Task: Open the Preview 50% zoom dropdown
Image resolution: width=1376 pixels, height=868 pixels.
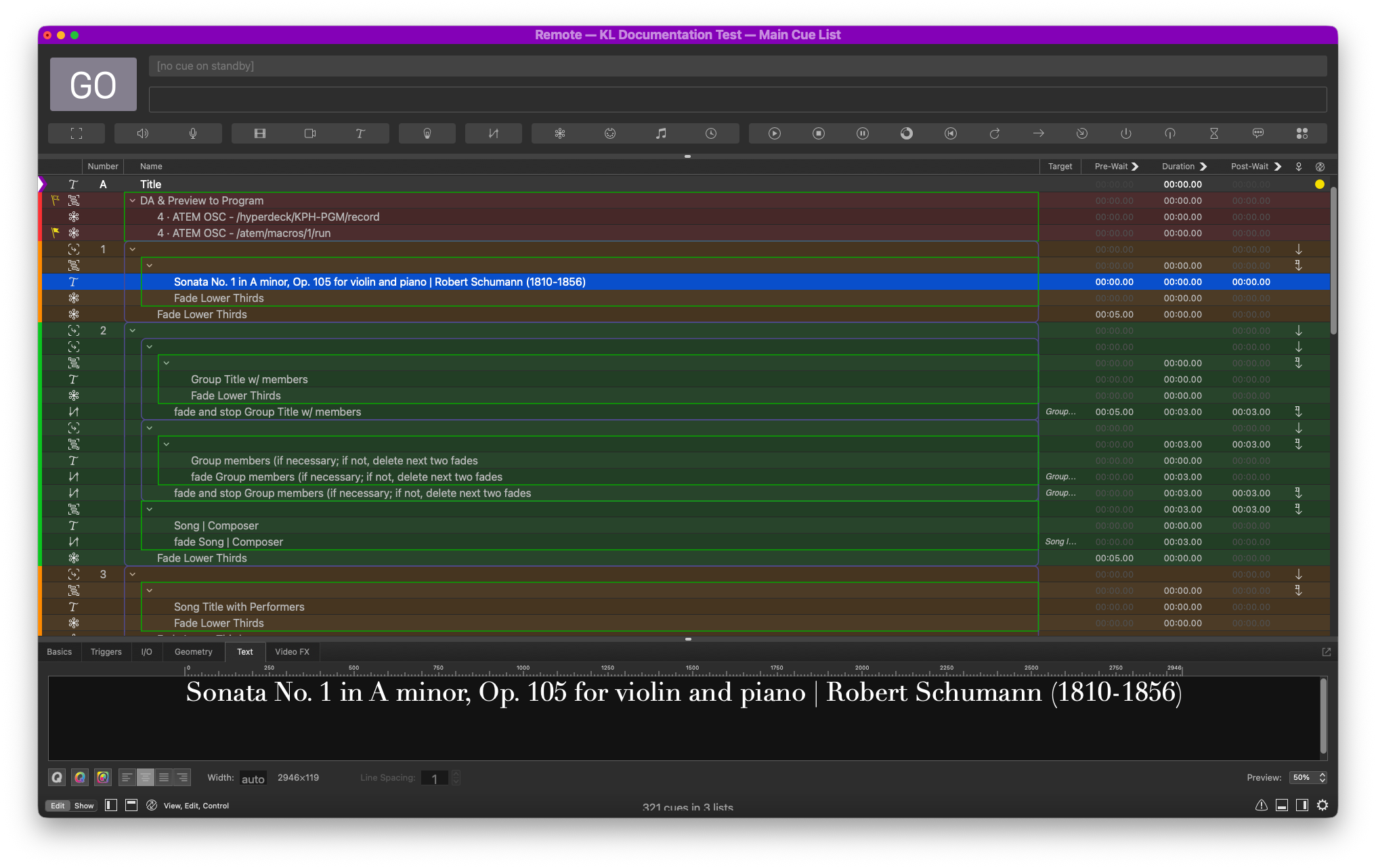Action: point(1308,777)
